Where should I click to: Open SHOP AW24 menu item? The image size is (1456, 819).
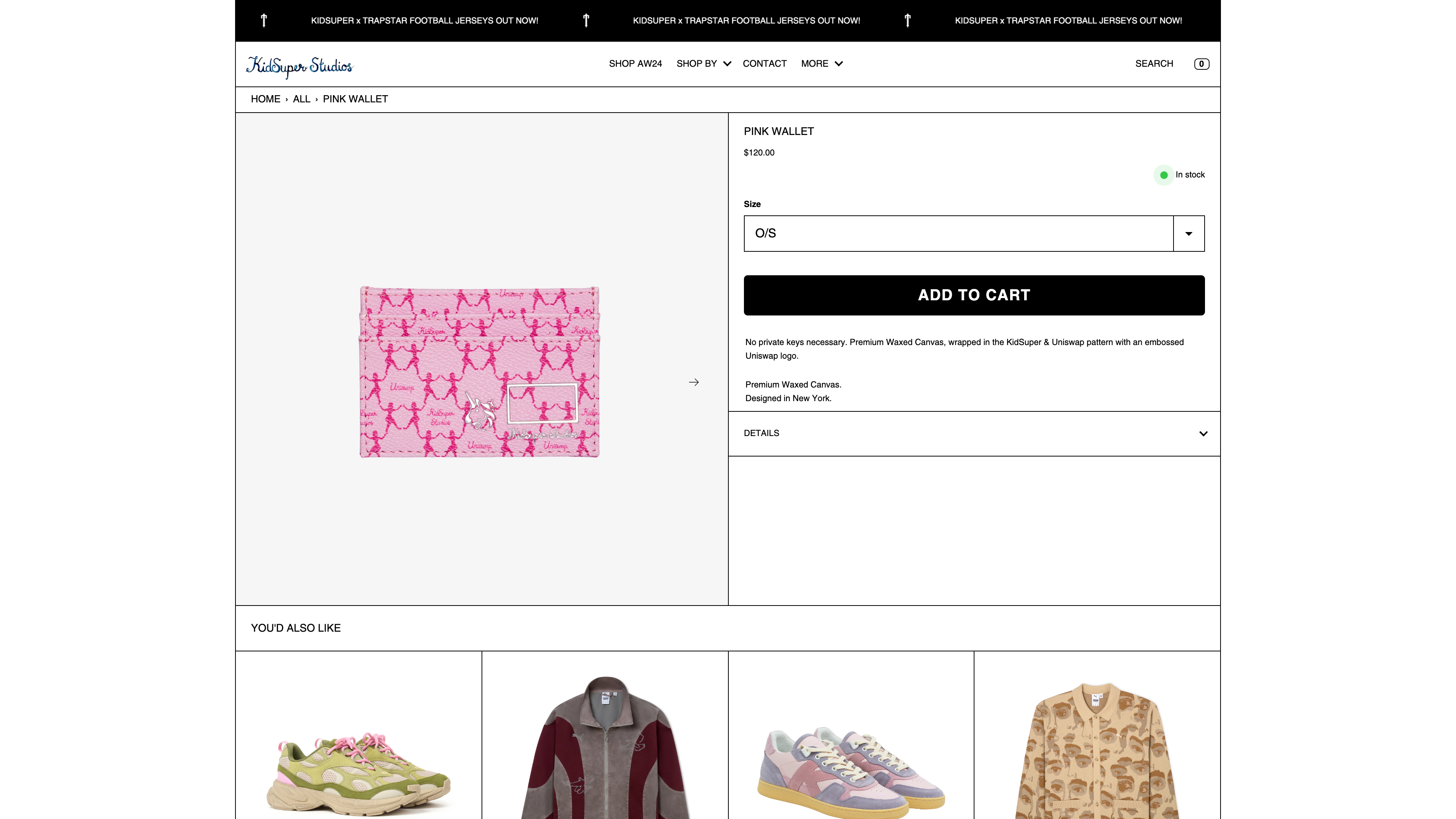(635, 64)
